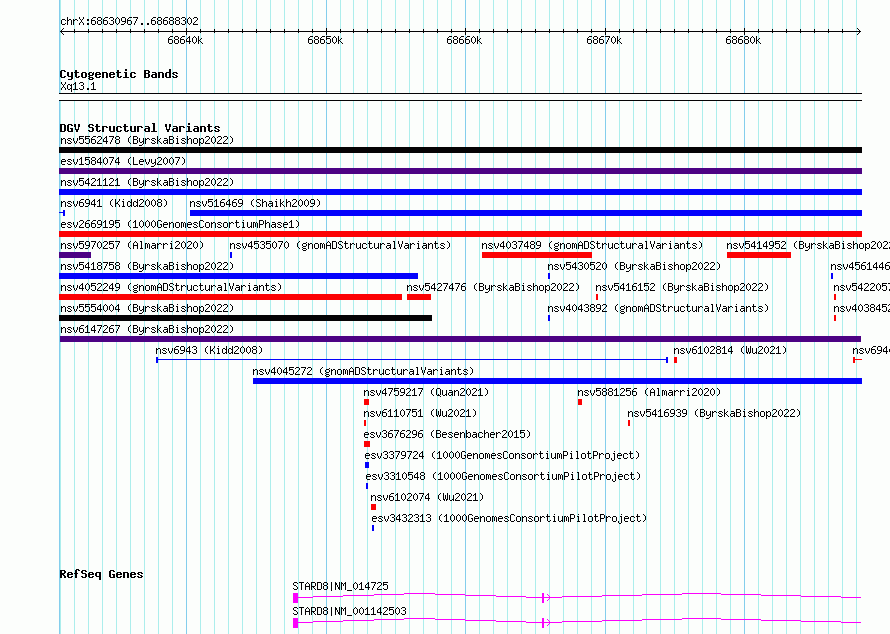Screen dimensions: 890x634
Task: Click the blue nsv4045272 variant bar
Action: tap(557, 381)
